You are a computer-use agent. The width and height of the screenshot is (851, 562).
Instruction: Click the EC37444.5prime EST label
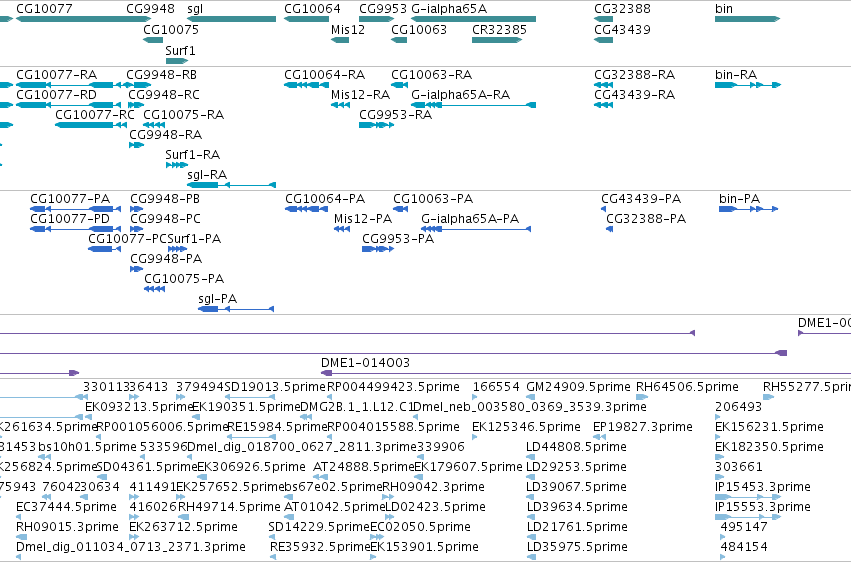(x=66, y=507)
